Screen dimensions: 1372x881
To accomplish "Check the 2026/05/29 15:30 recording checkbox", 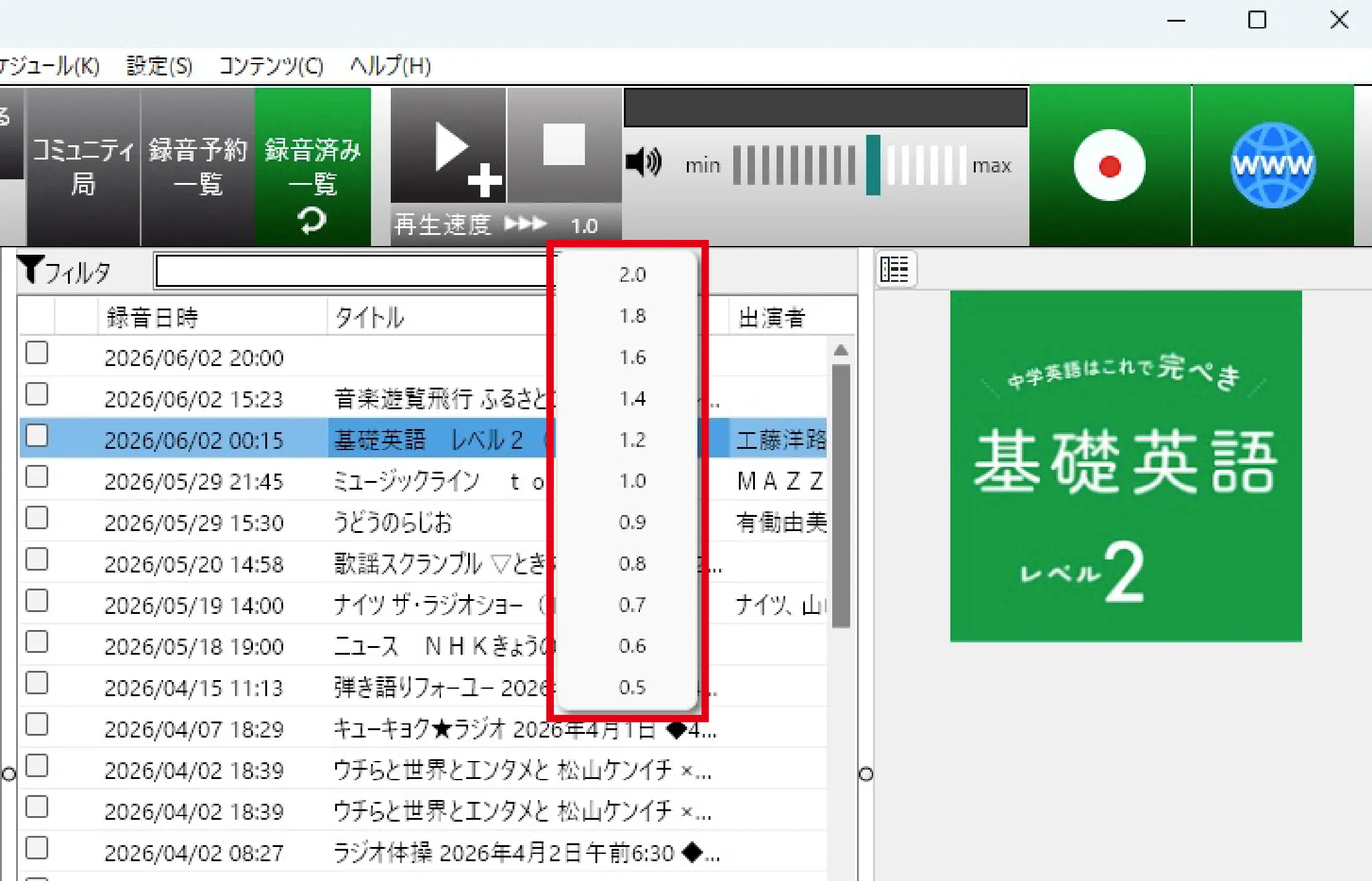I will tap(37, 518).
